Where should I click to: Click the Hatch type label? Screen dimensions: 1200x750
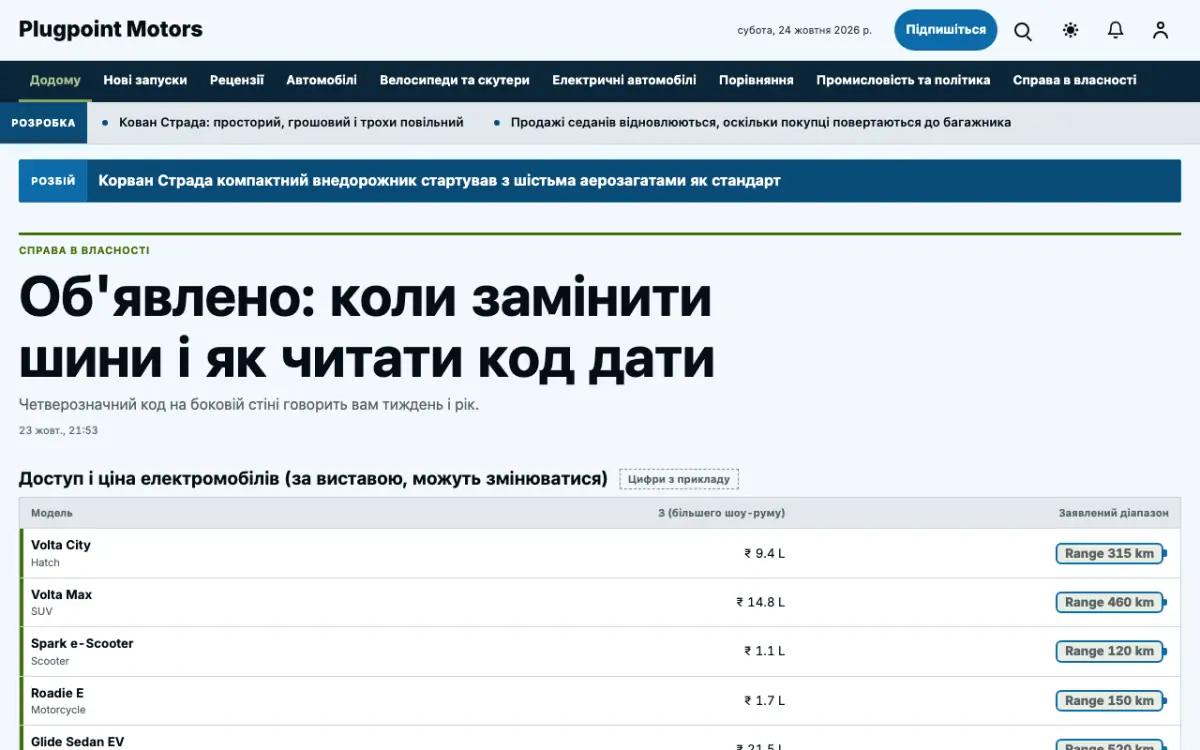[45, 562]
